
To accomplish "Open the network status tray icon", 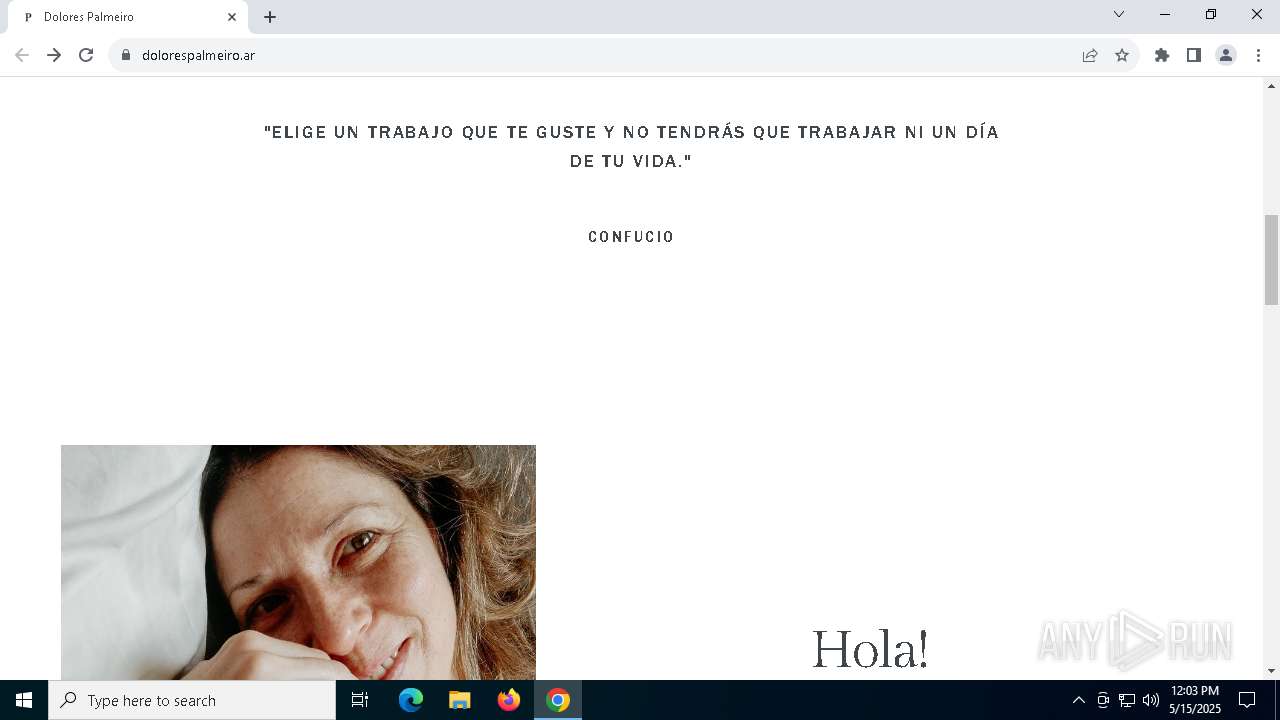I will (x=1127, y=700).
